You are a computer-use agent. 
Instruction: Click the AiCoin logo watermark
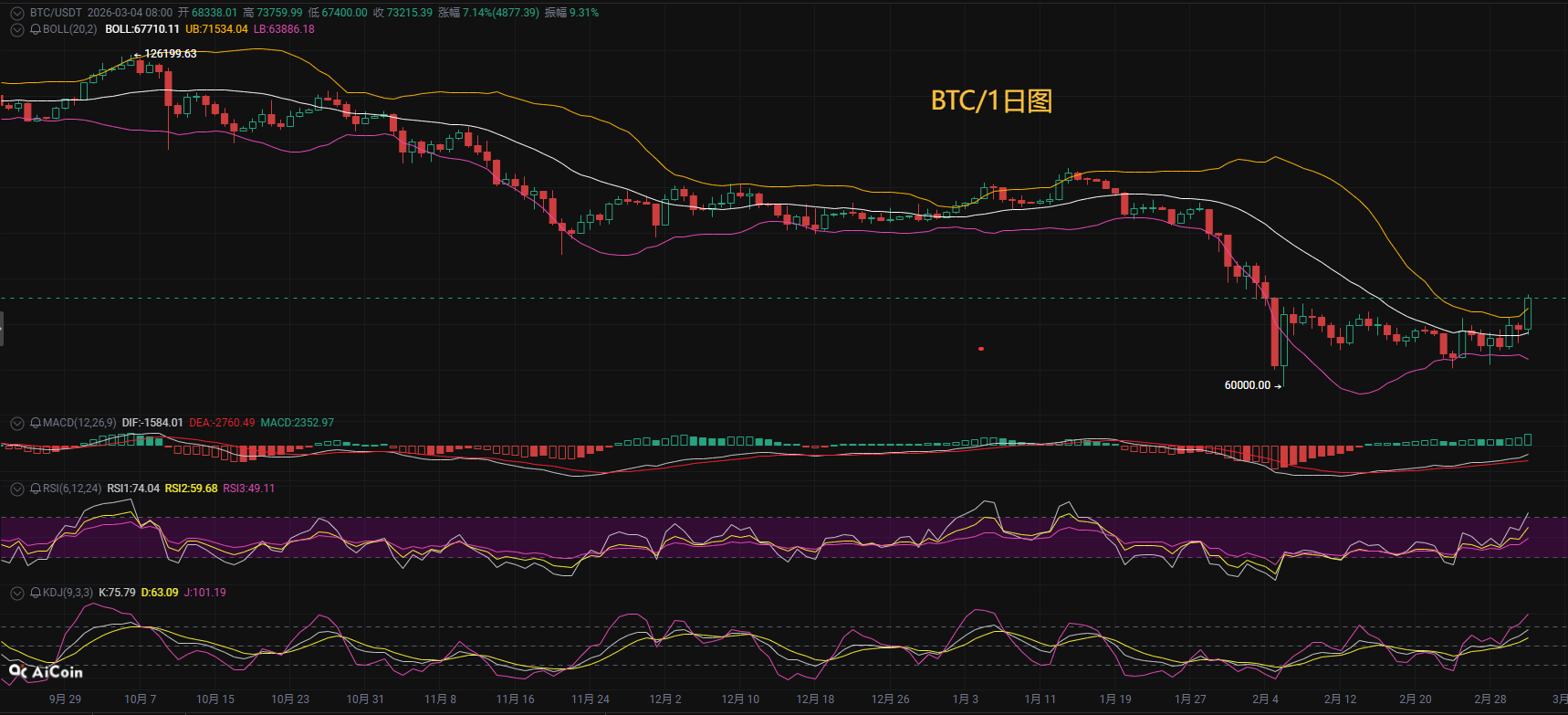pyautogui.click(x=46, y=672)
